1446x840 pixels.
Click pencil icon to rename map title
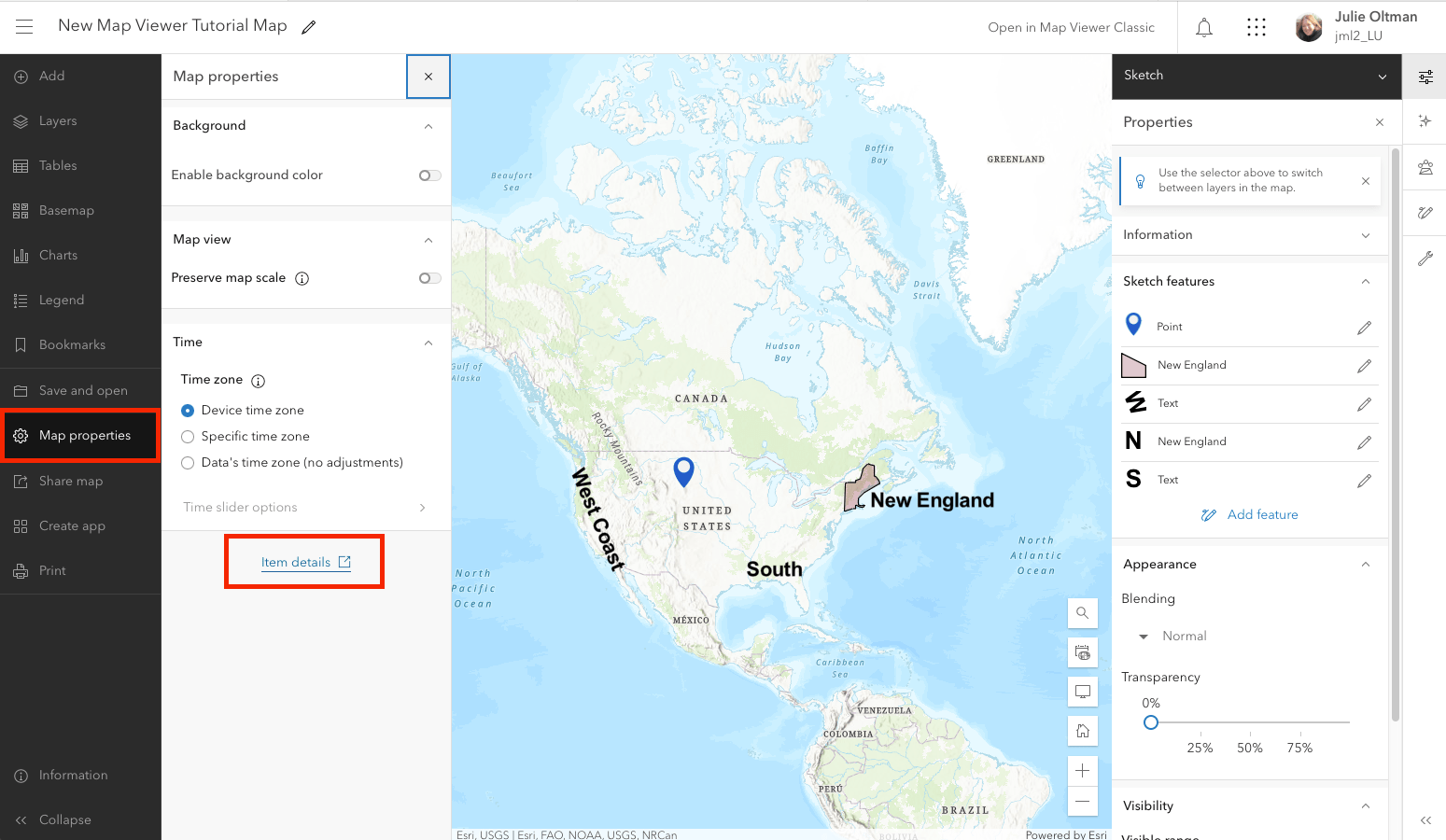(x=309, y=27)
